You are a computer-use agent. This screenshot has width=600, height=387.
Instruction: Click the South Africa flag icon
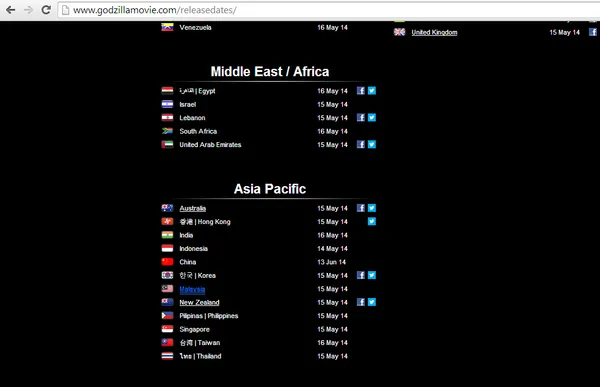pyautogui.click(x=167, y=131)
